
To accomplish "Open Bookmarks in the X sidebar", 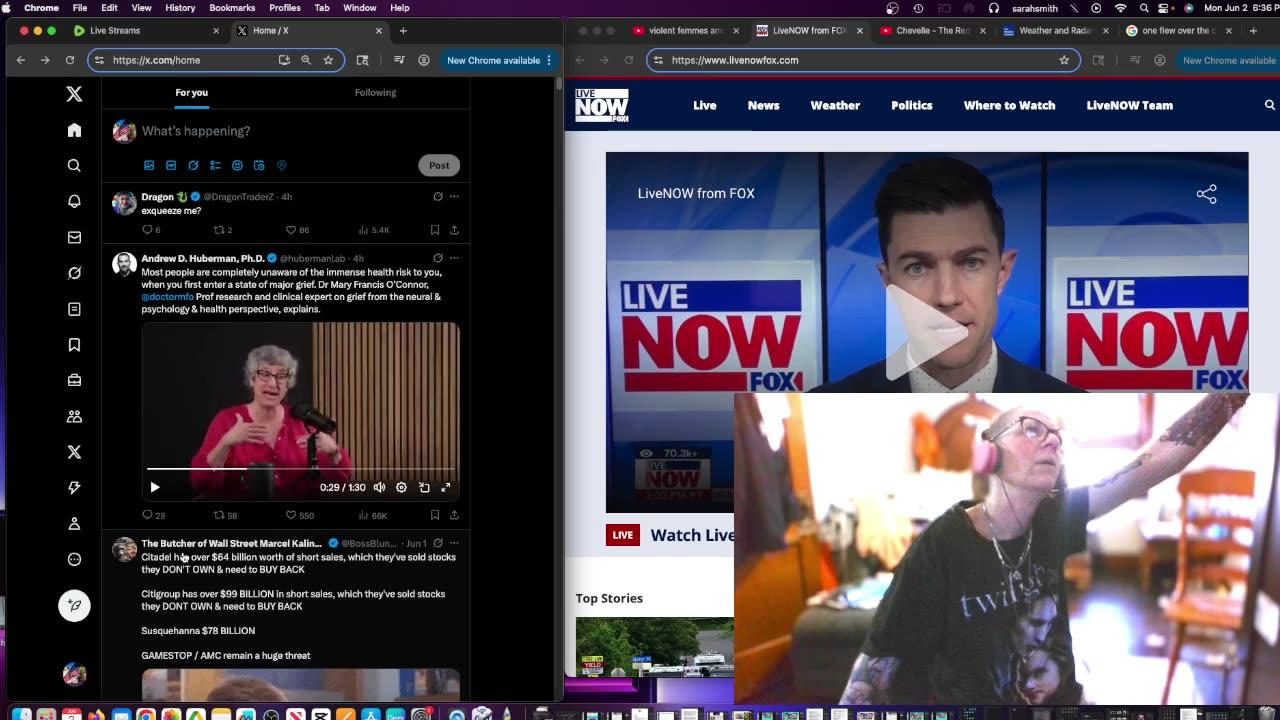I will pyautogui.click(x=74, y=345).
